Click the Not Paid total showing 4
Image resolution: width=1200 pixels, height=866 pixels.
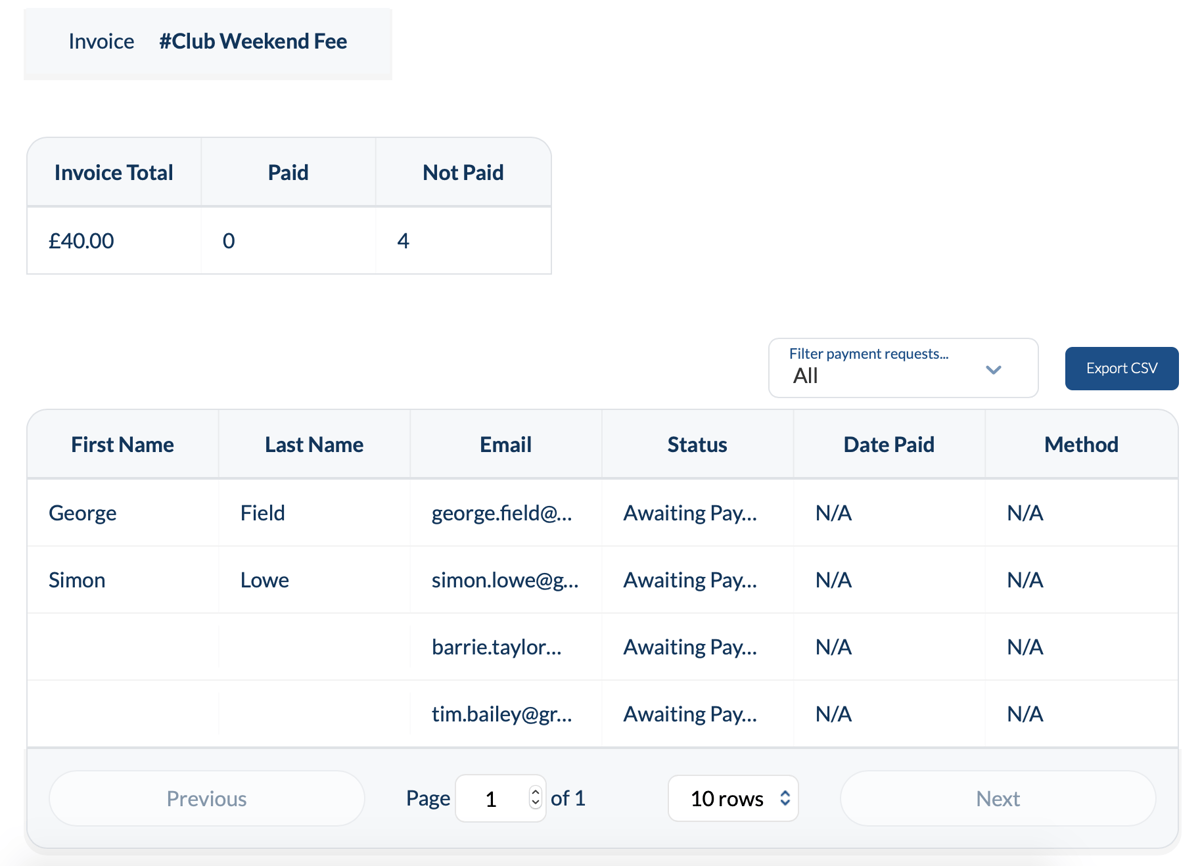tap(403, 240)
